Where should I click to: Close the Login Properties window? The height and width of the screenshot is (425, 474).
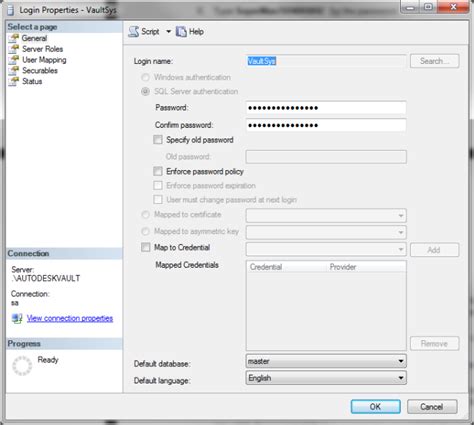(453, 7)
